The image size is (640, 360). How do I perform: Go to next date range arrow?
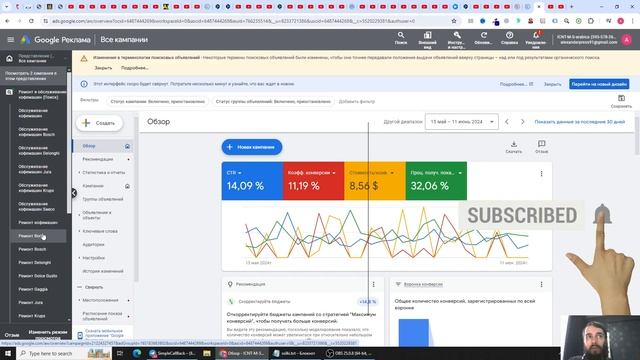(x=522, y=122)
